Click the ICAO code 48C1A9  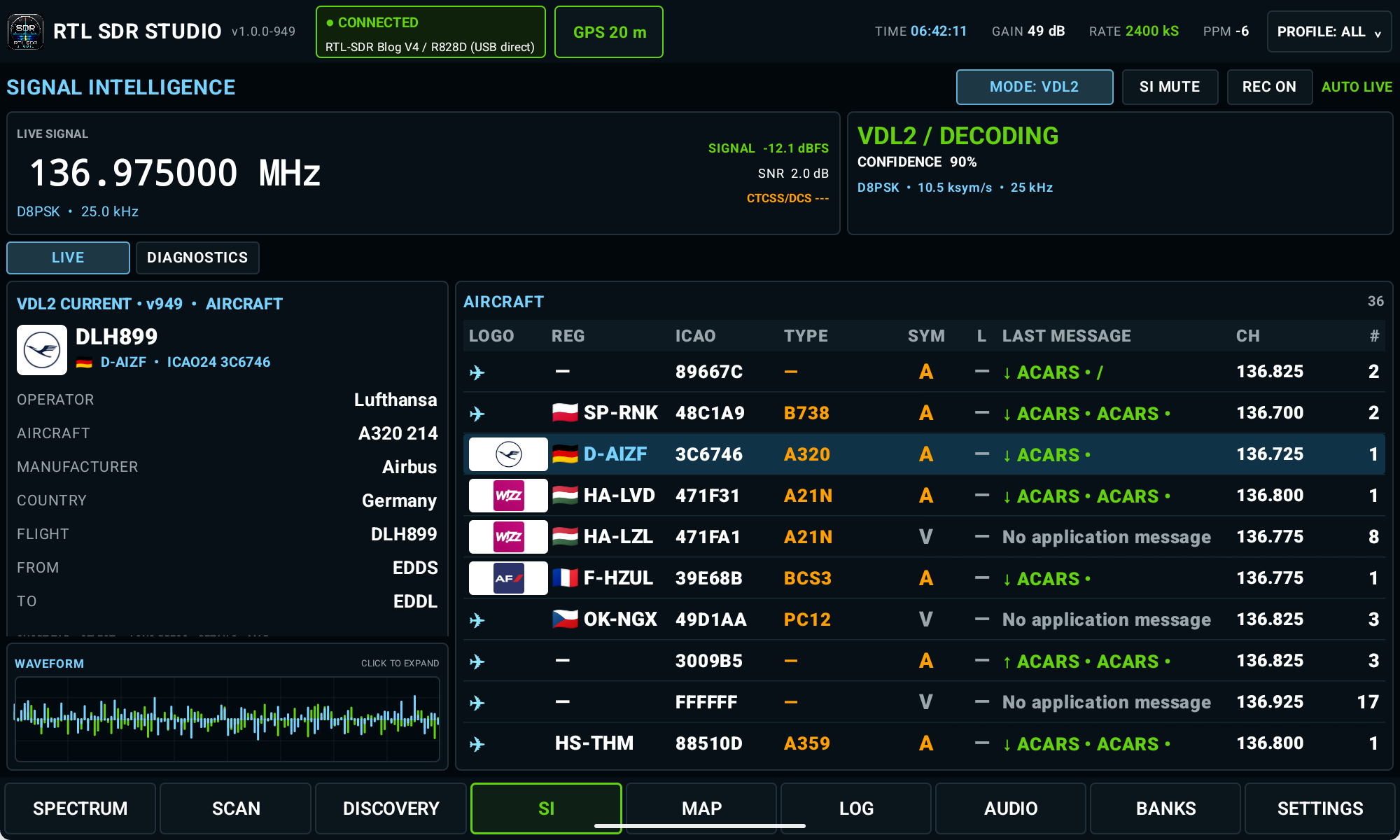pyautogui.click(x=710, y=413)
